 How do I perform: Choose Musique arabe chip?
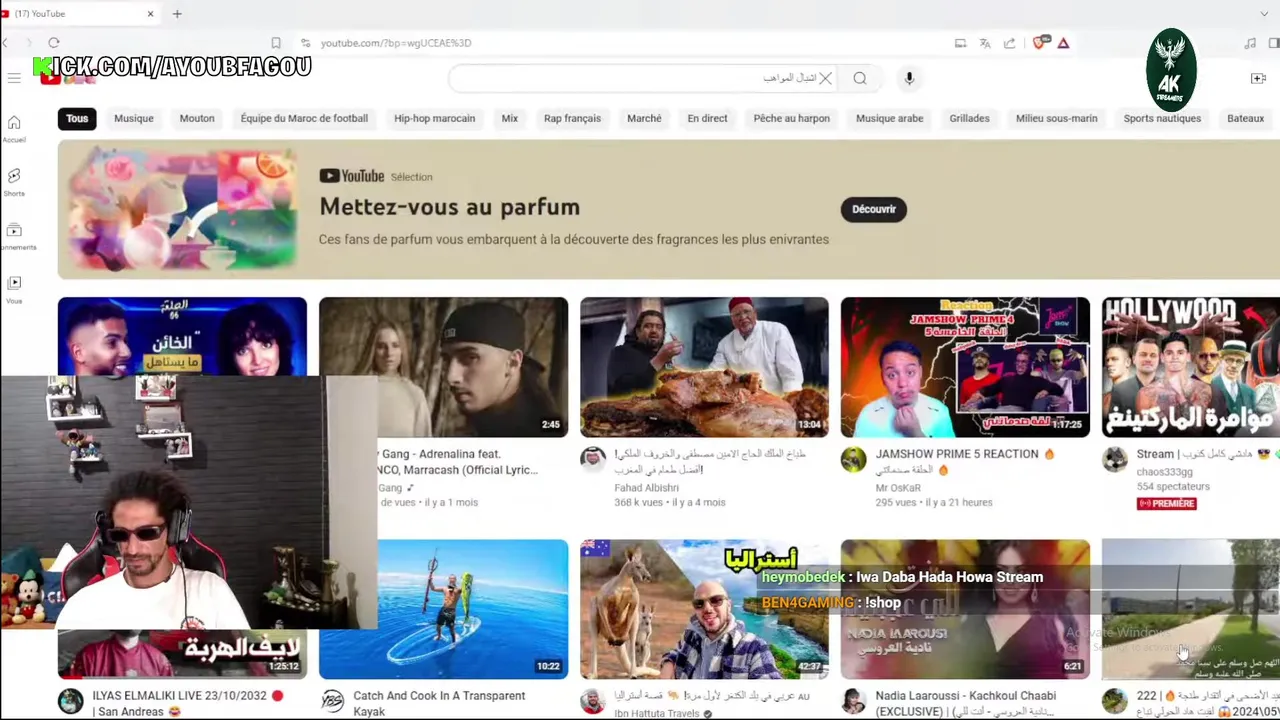[889, 118]
